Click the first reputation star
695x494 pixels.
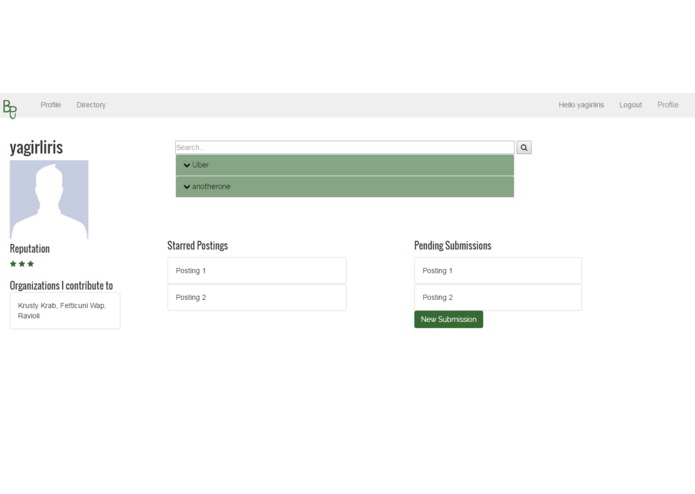click(13, 264)
